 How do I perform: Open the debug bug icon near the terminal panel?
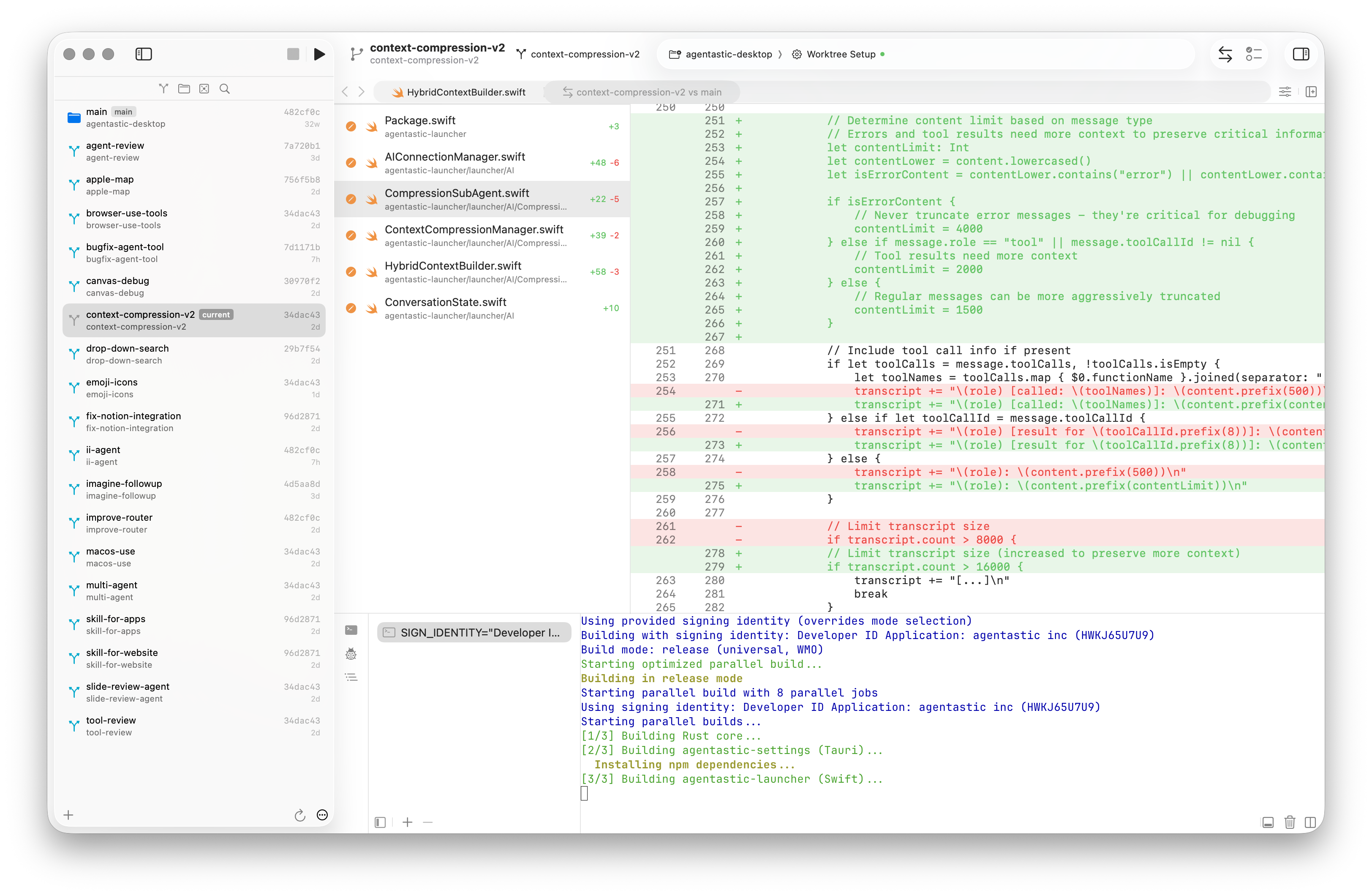351,654
